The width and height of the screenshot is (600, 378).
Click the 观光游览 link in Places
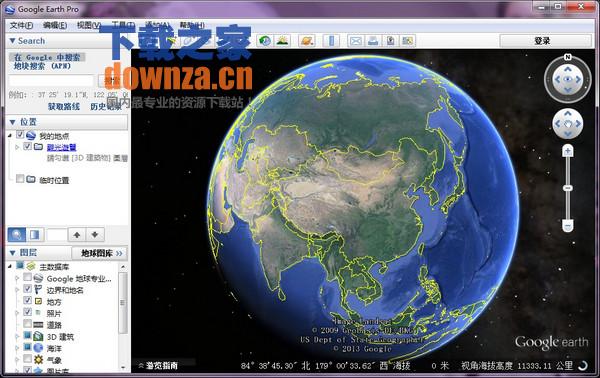pyautogui.click(x=62, y=147)
